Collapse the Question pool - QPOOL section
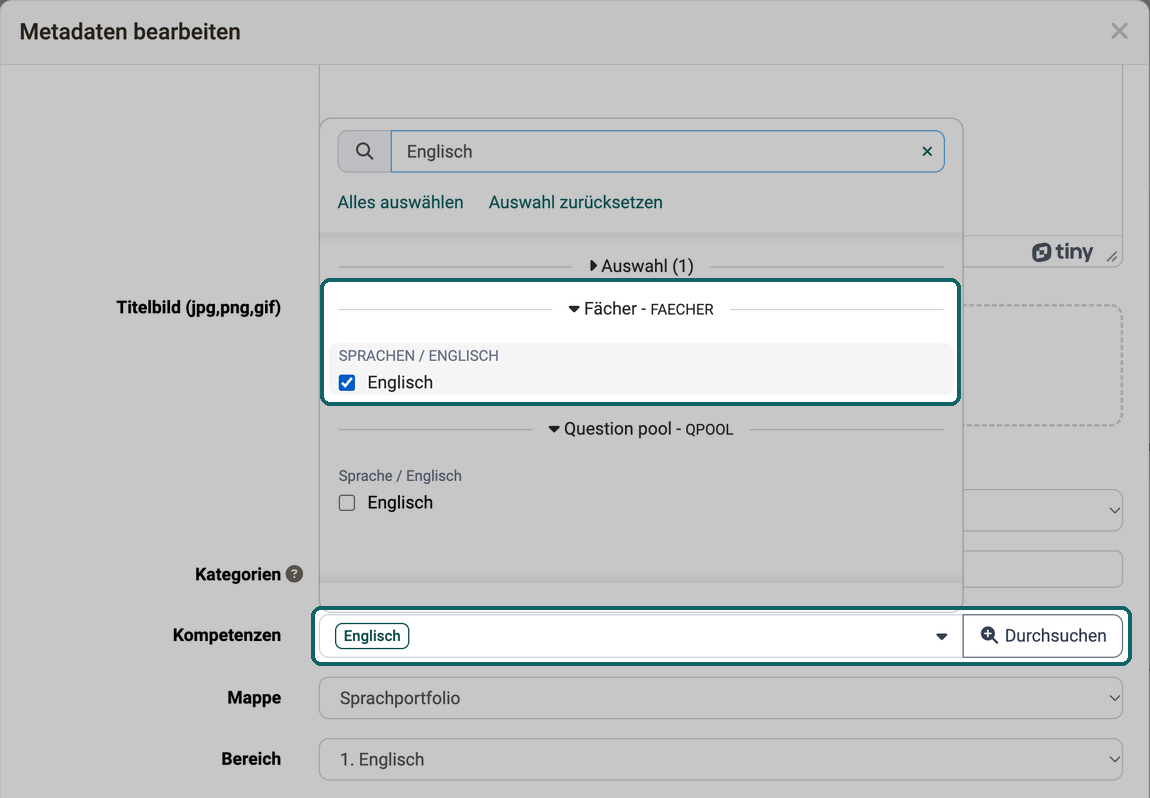The image size is (1150, 798). pos(641,429)
